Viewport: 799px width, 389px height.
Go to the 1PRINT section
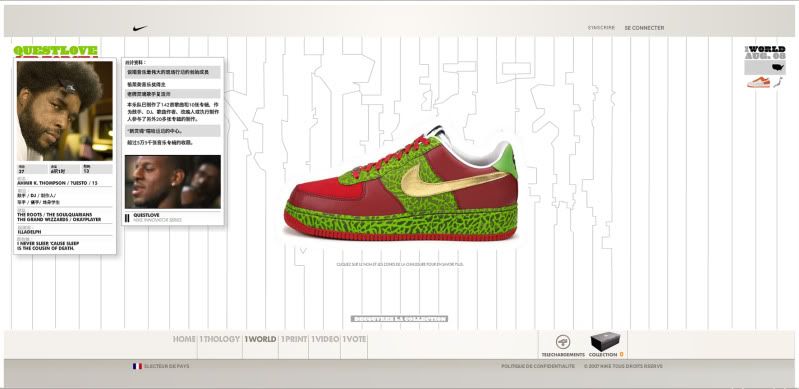pyautogui.click(x=294, y=339)
